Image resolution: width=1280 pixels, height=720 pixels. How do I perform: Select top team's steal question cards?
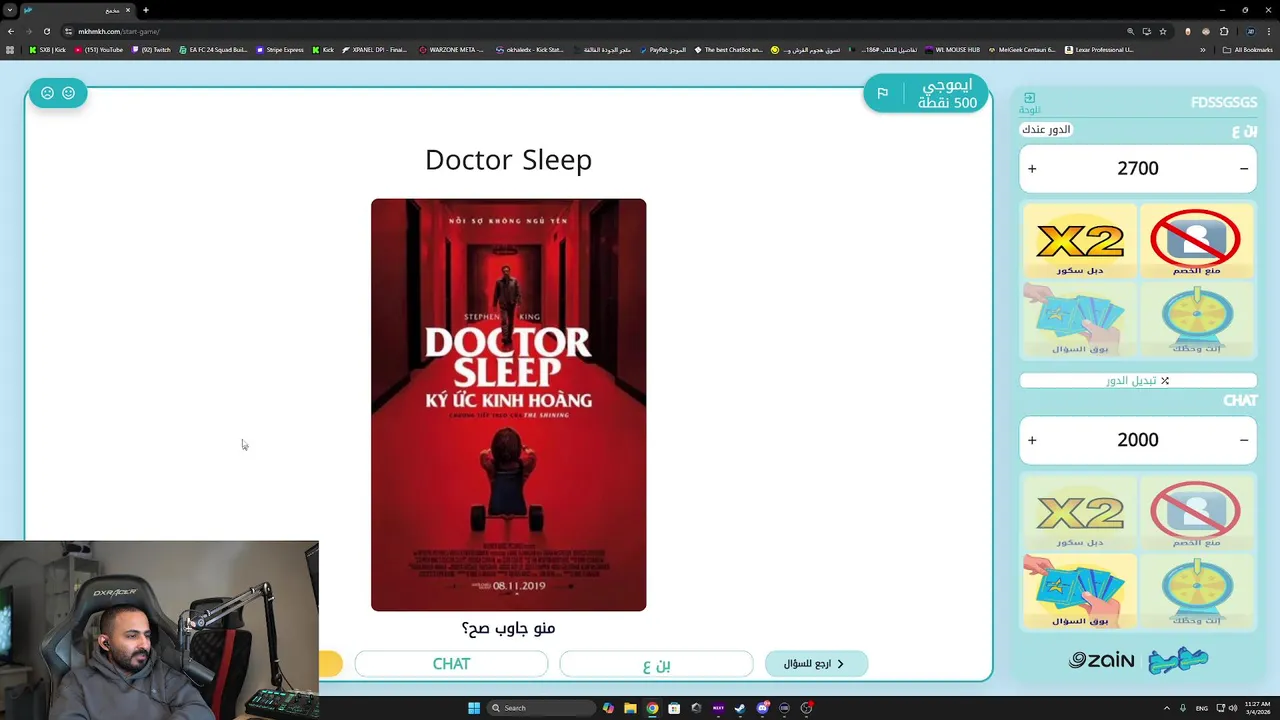(1080, 319)
